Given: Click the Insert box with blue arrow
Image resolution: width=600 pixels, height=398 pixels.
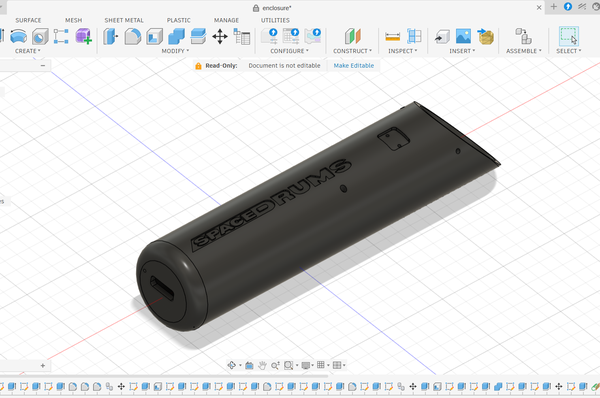Looking at the screenshot, I should point(485,36).
